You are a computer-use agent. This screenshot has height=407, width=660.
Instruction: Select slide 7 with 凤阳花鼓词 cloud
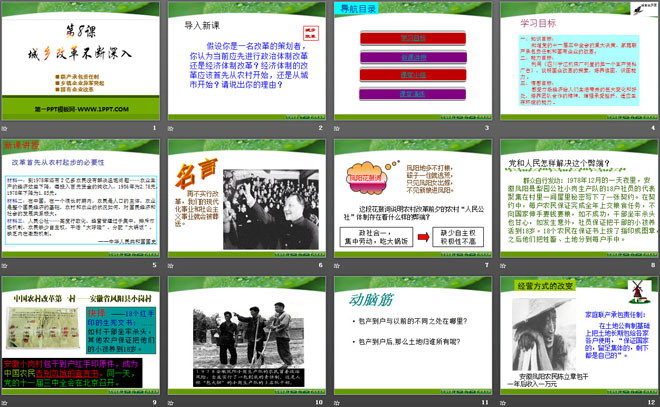click(413, 199)
